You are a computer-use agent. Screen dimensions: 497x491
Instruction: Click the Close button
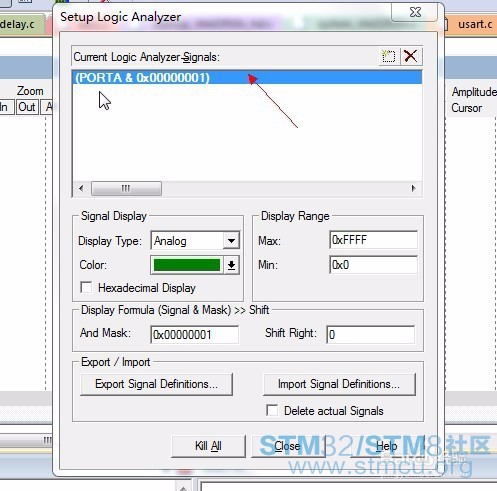coord(287,446)
